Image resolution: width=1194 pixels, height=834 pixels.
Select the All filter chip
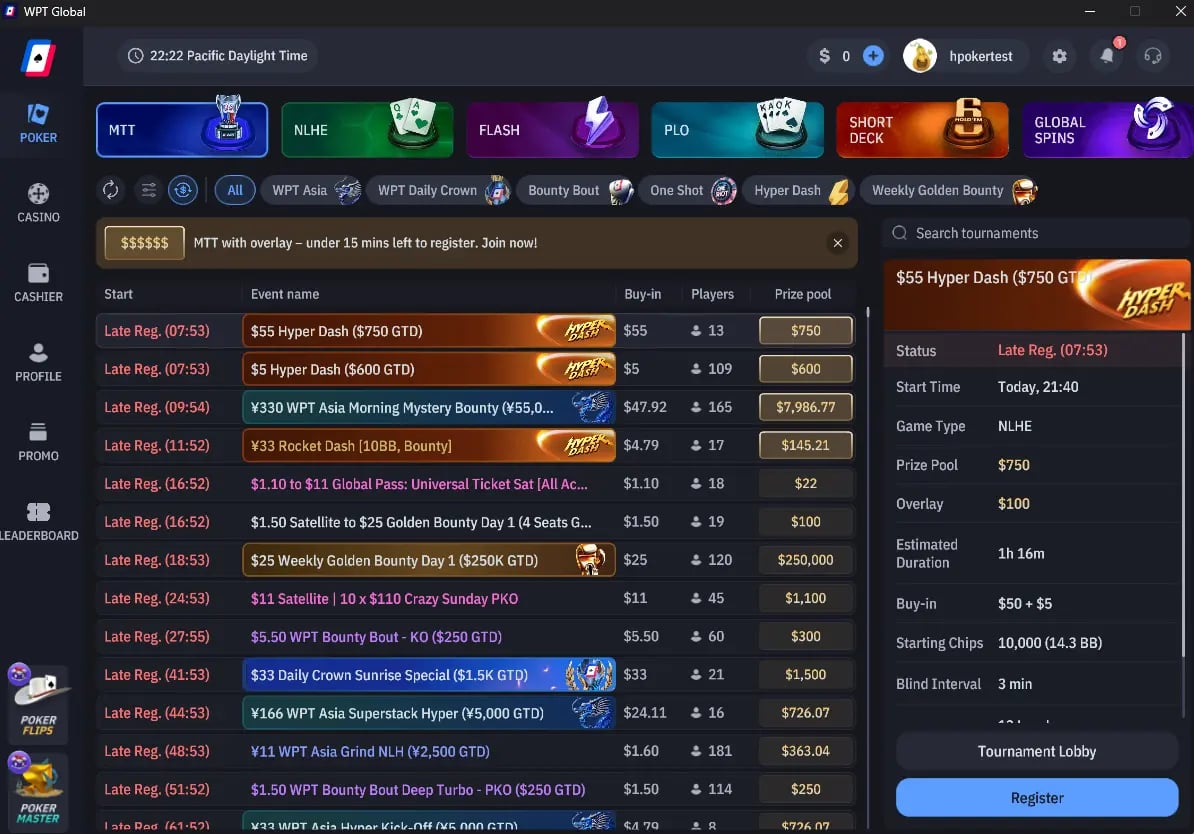[x=235, y=190]
